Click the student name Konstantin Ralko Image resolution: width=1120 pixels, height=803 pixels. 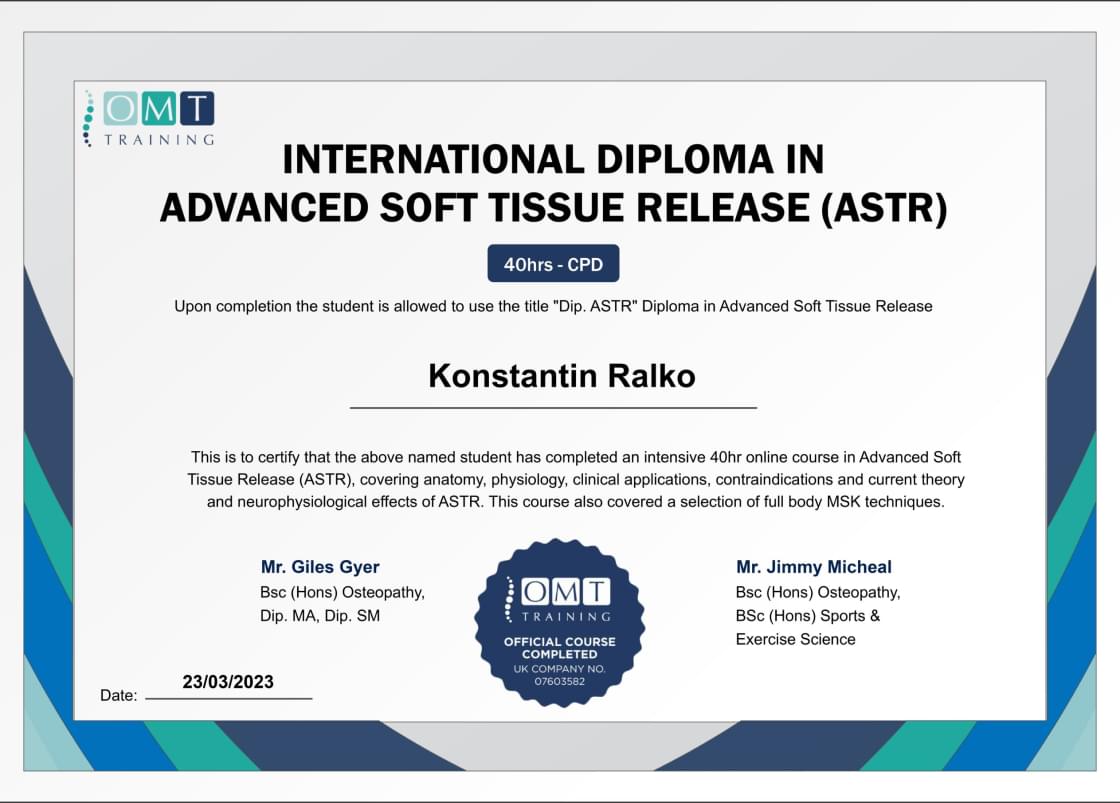click(x=561, y=376)
